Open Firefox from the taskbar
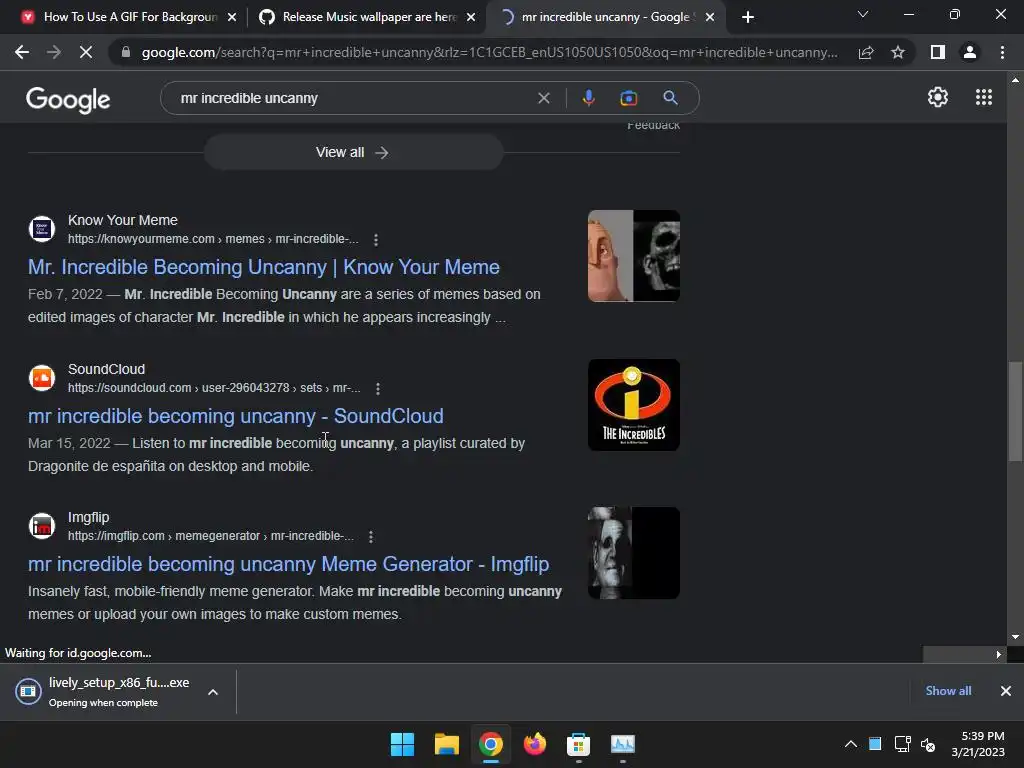Screen dimensions: 1024x768 [x=535, y=744]
